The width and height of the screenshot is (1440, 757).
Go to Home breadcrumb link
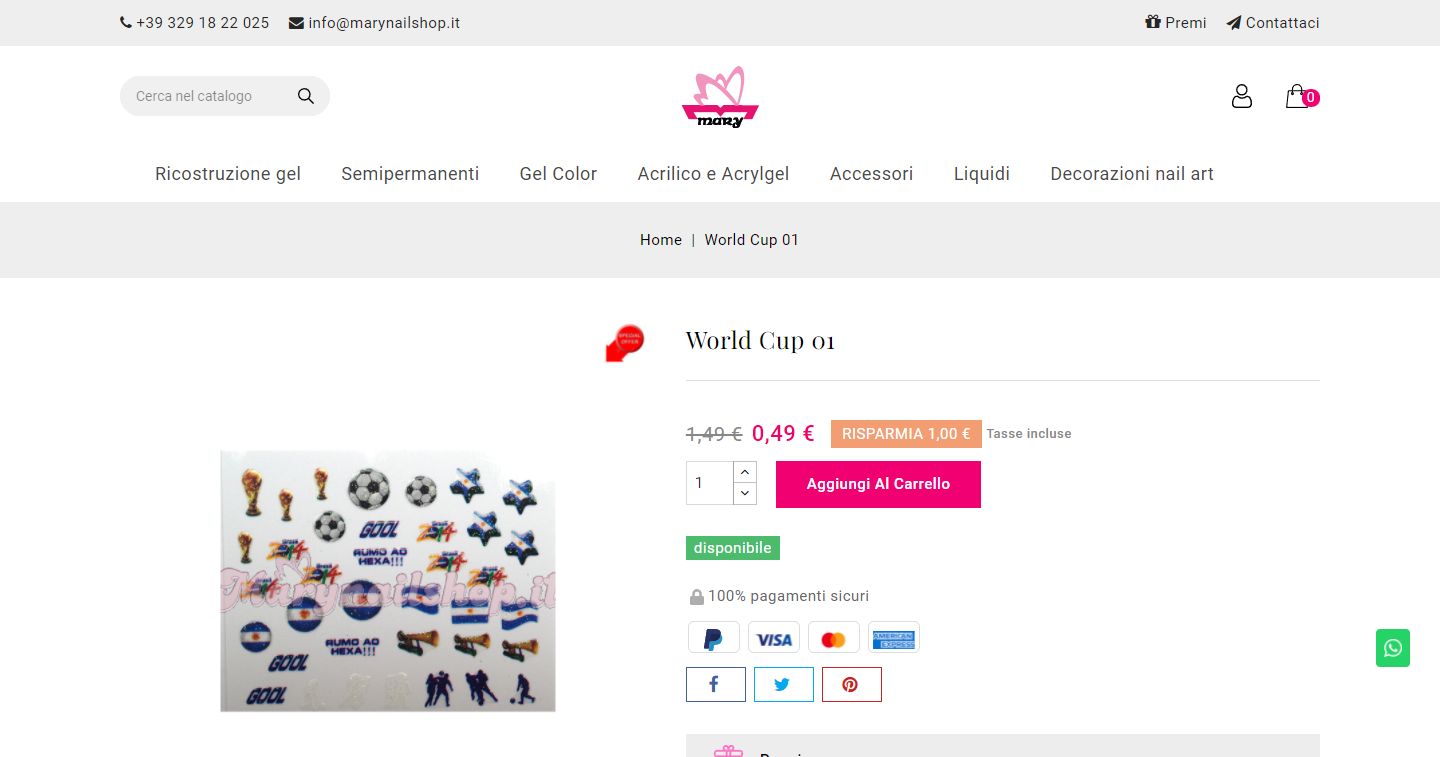click(661, 240)
